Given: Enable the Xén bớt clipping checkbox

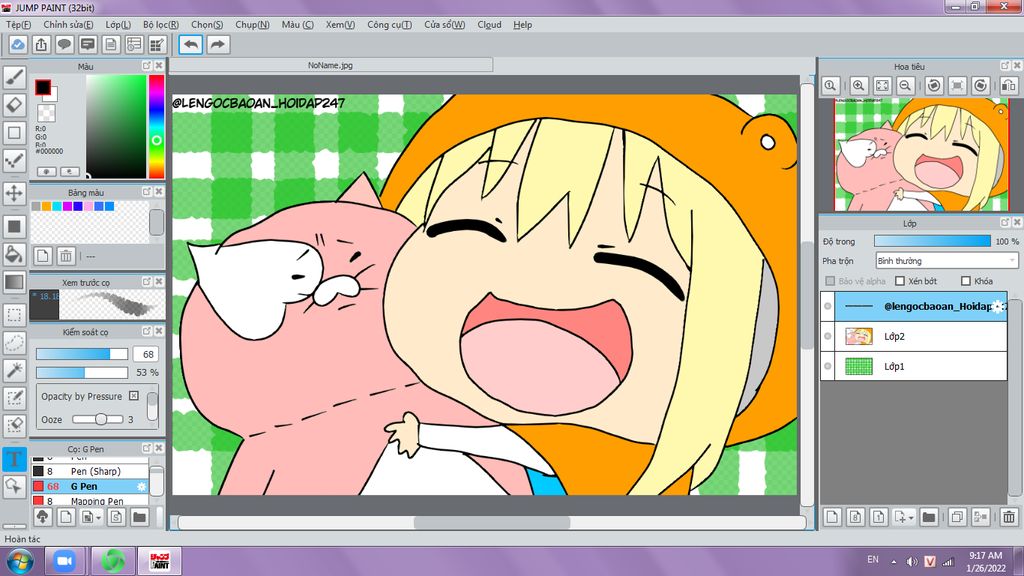Looking at the screenshot, I should click(900, 281).
